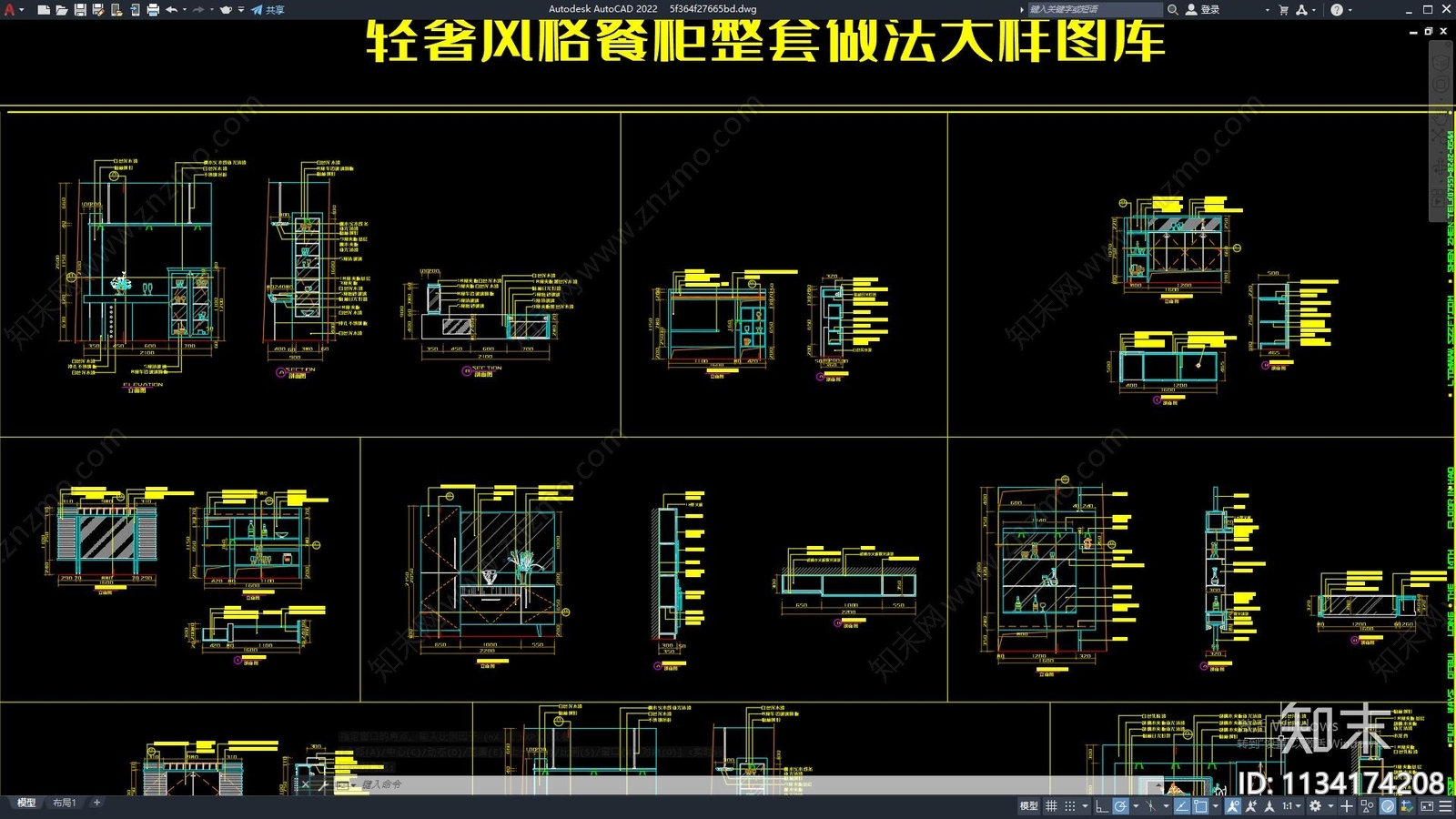Save to Web and Mobile icon
Viewport: 1456px width, 819px height.
point(135,9)
